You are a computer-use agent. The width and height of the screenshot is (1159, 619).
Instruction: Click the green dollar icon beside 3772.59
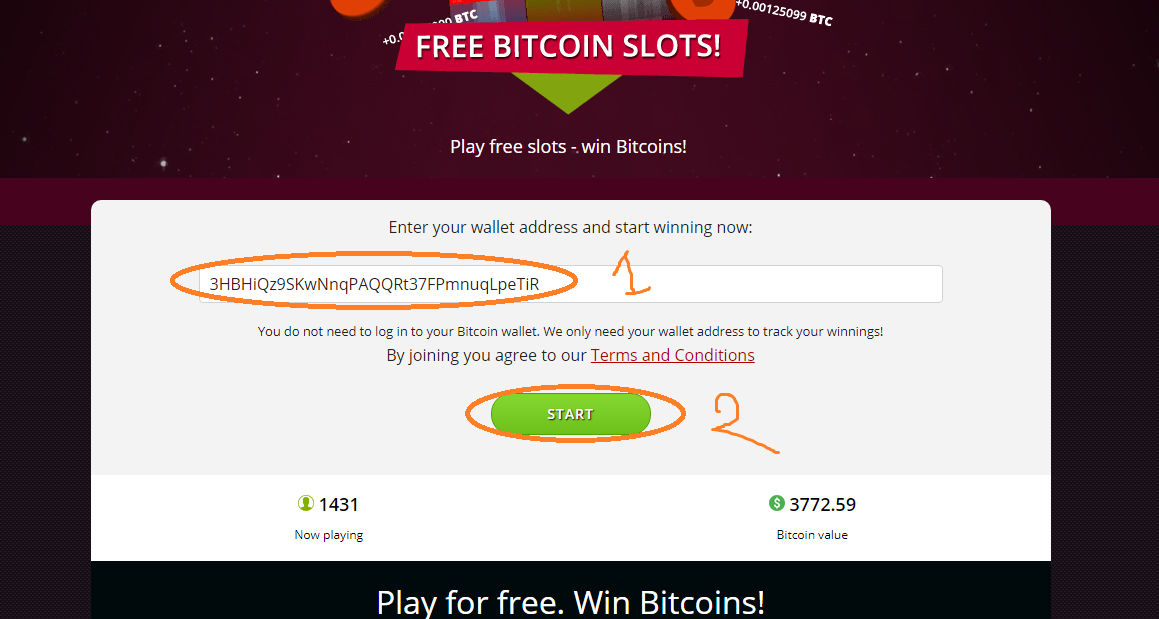click(776, 504)
